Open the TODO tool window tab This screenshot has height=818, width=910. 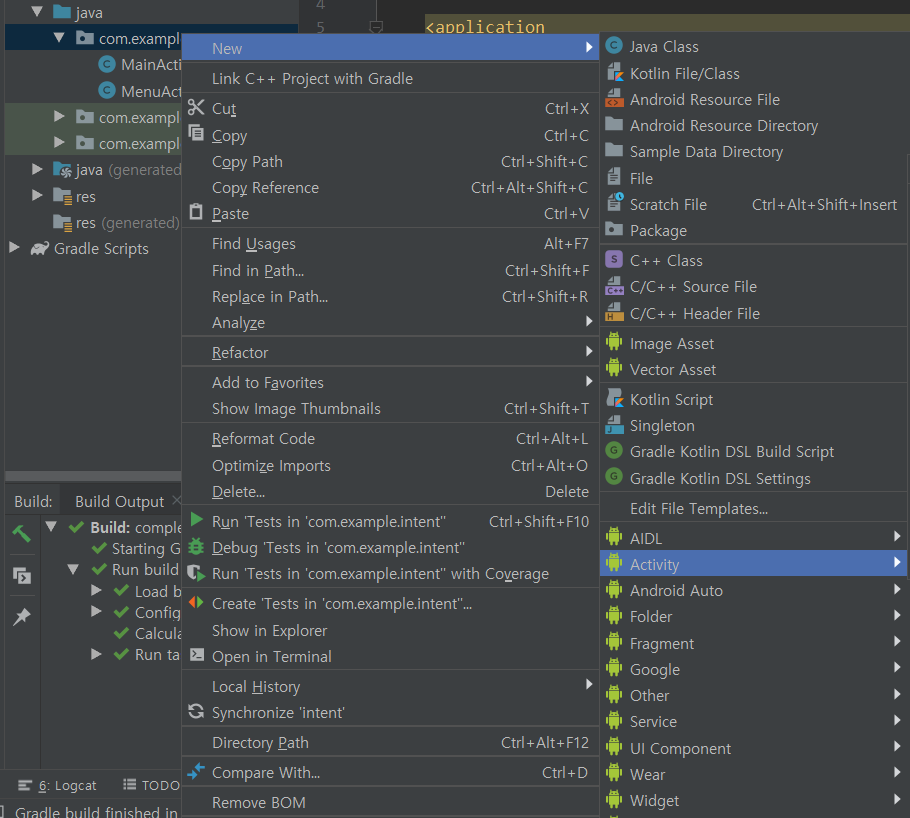151,785
